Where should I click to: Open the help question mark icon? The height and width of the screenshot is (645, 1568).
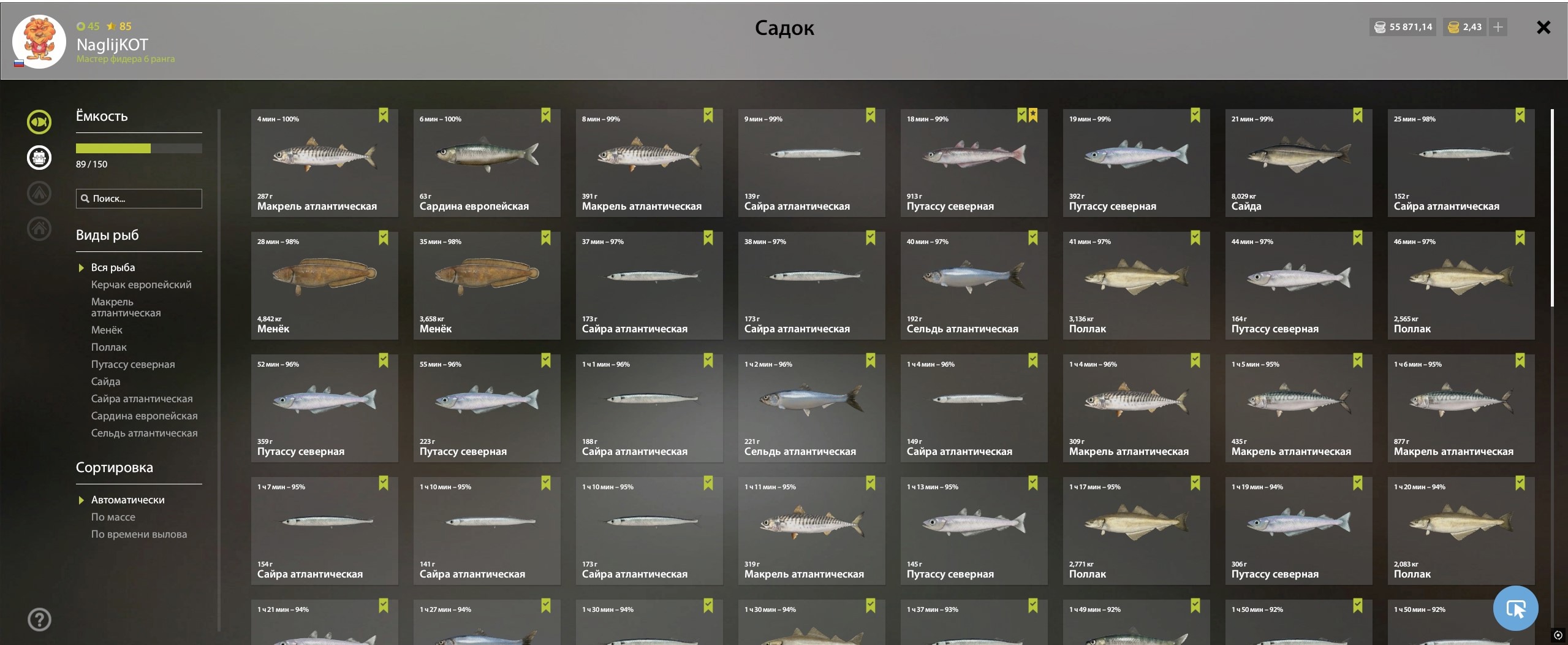click(x=39, y=619)
